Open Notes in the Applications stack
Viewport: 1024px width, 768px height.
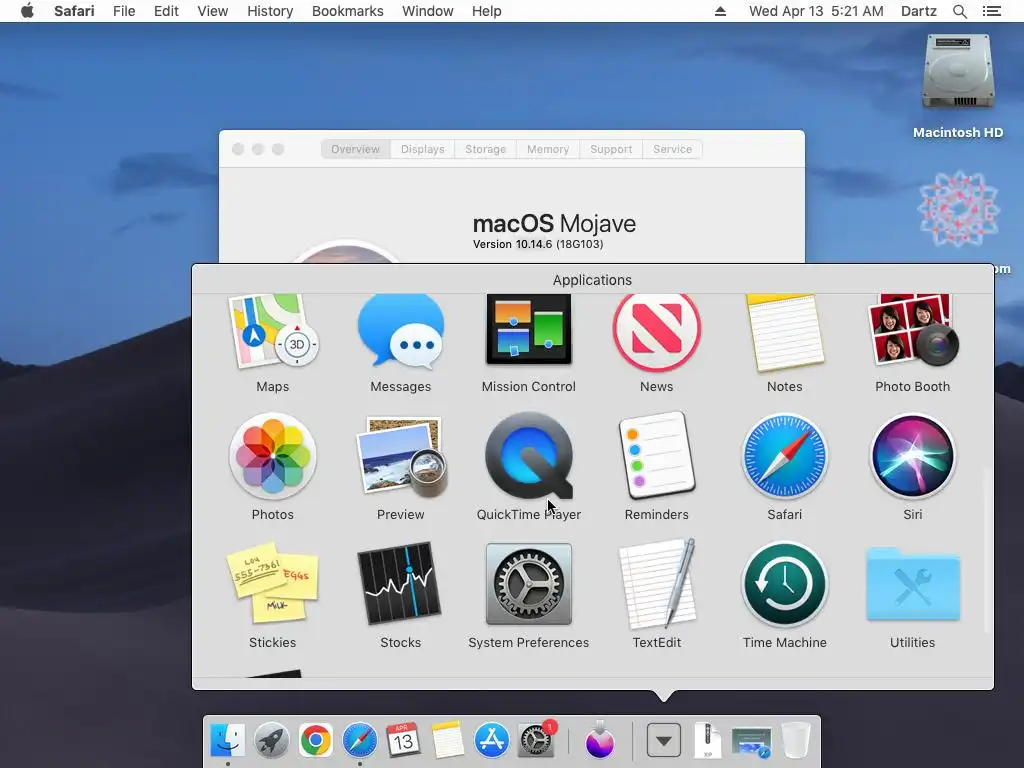(x=784, y=332)
